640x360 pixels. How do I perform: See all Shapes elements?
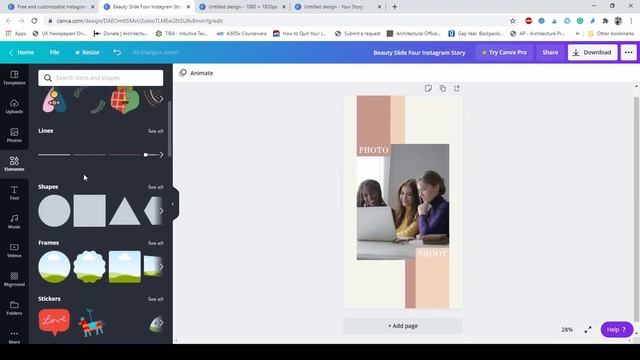click(x=156, y=187)
